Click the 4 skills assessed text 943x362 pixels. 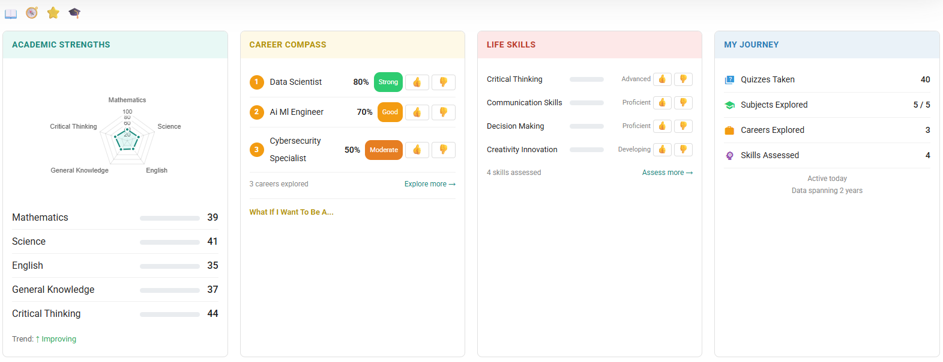coord(514,173)
